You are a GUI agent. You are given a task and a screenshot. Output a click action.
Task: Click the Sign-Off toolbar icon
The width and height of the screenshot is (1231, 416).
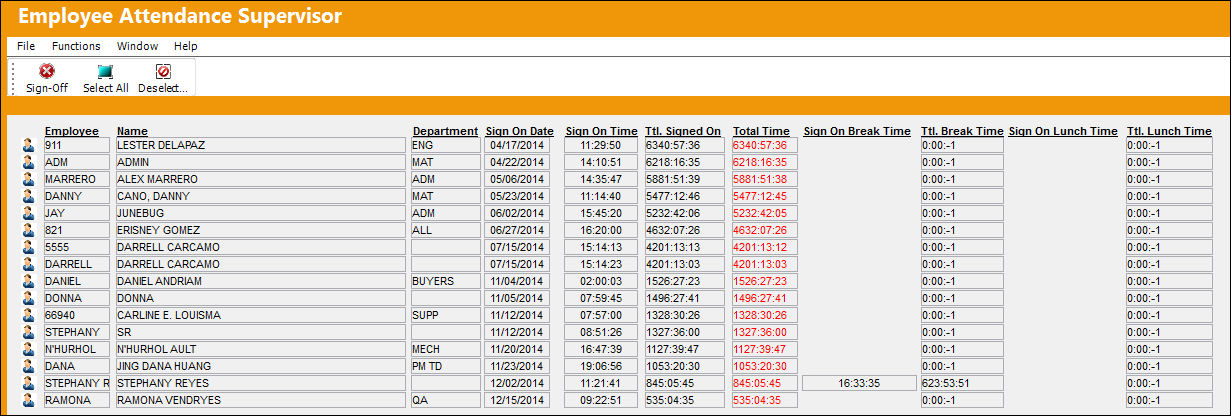[x=46, y=71]
